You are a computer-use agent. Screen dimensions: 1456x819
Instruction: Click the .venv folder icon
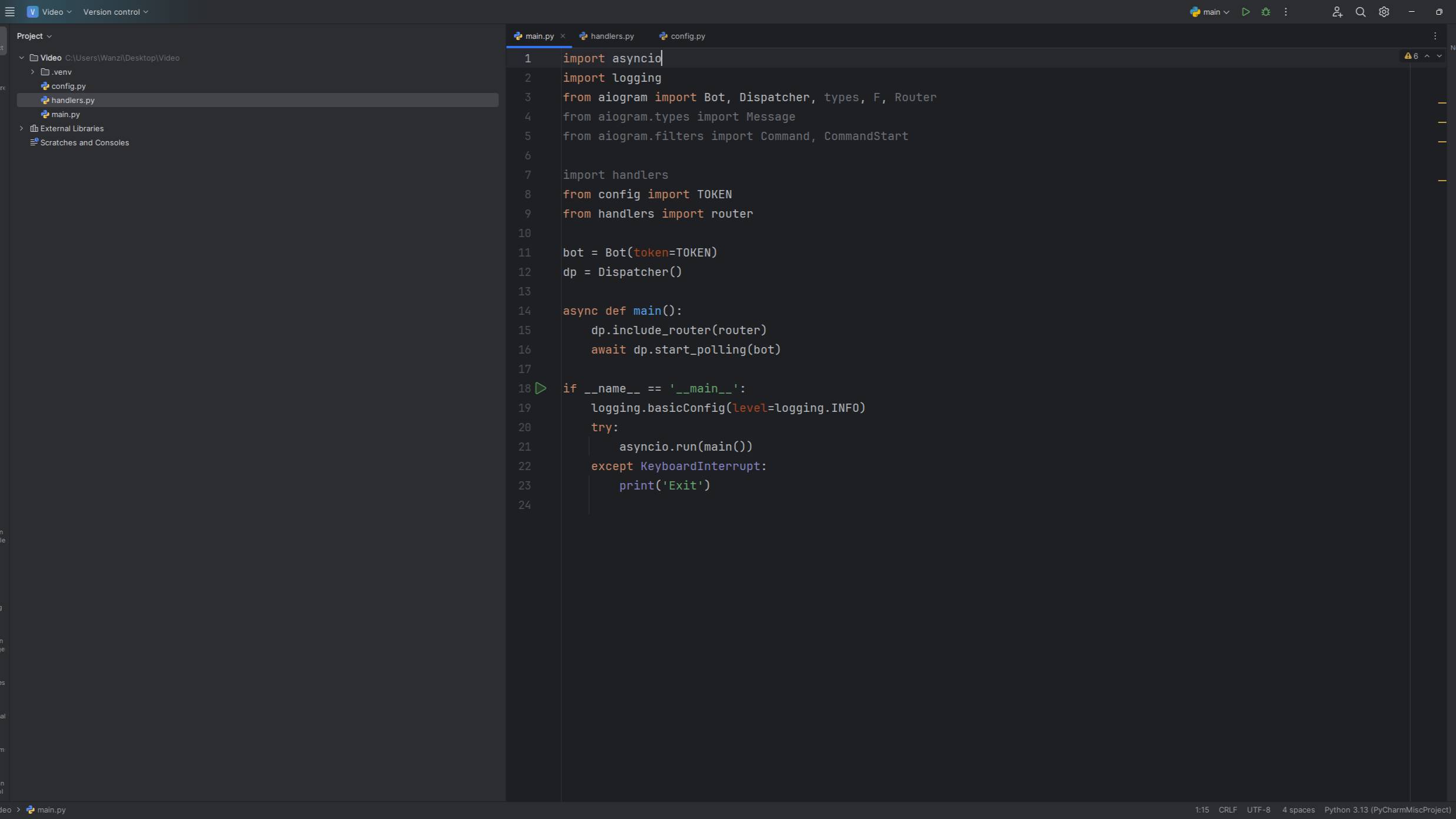coord(45,72)
